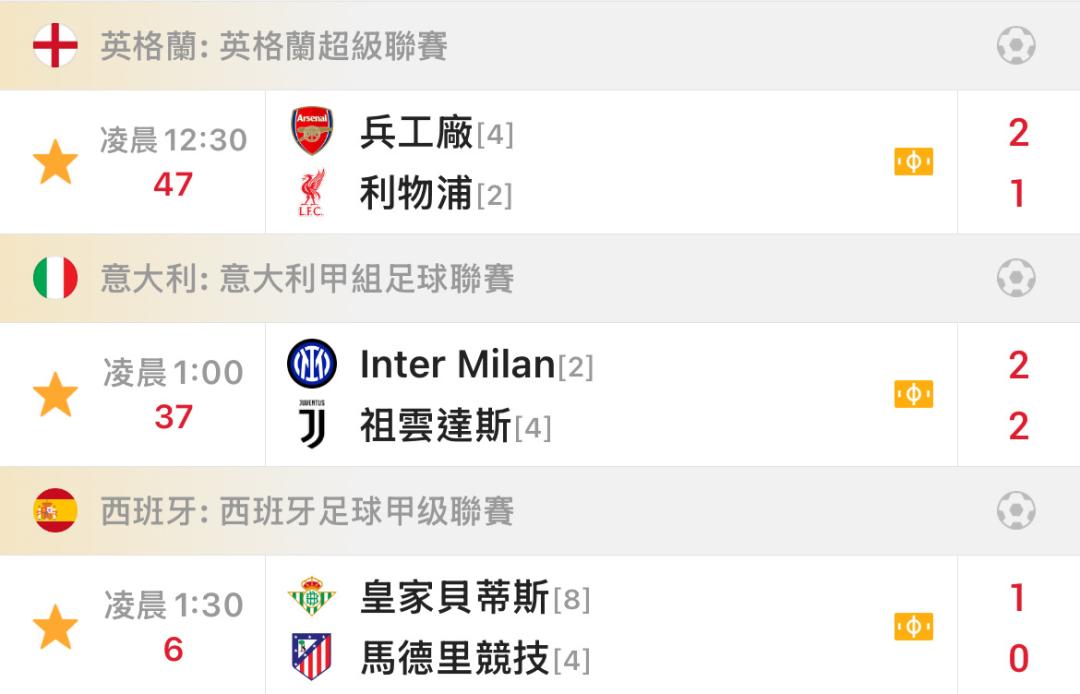The height and width of the screenshot is (694, 1080).
Task: Click the Inter Milan club logo
Action: pyautogui.click(x=312, y=364)
